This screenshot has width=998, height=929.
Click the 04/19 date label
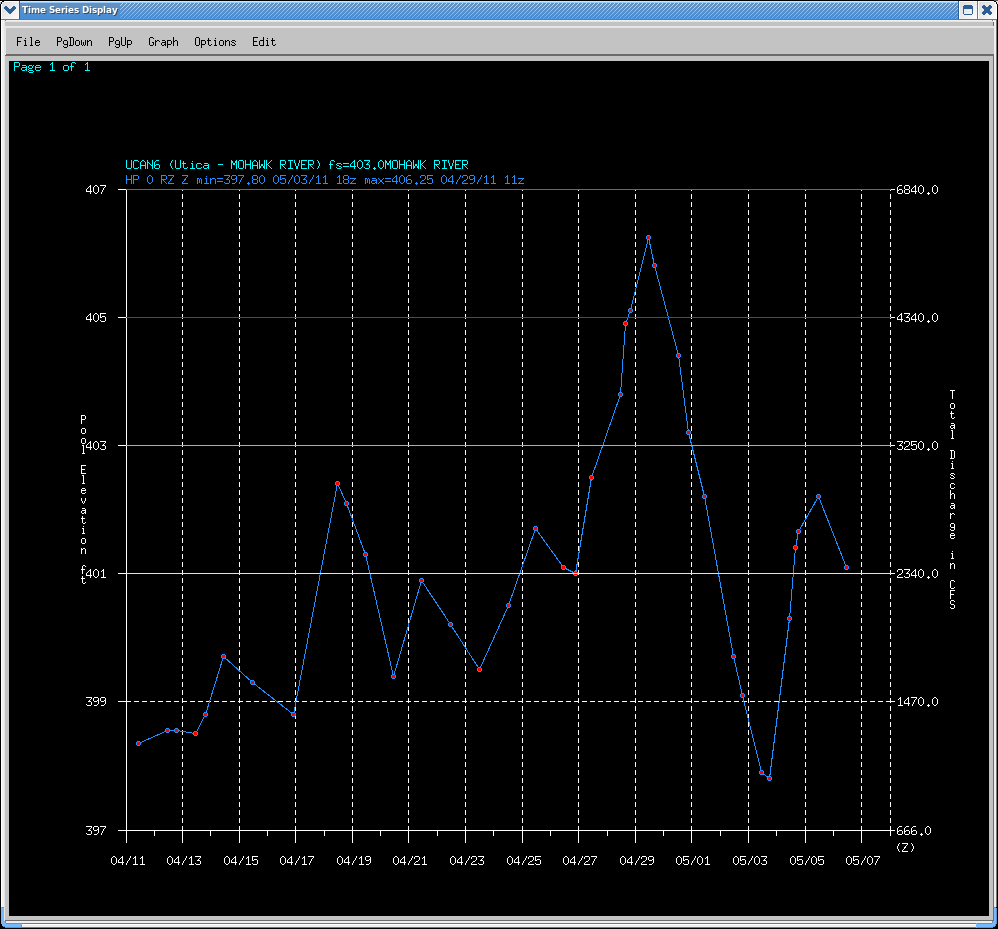(x=354, y=861)
